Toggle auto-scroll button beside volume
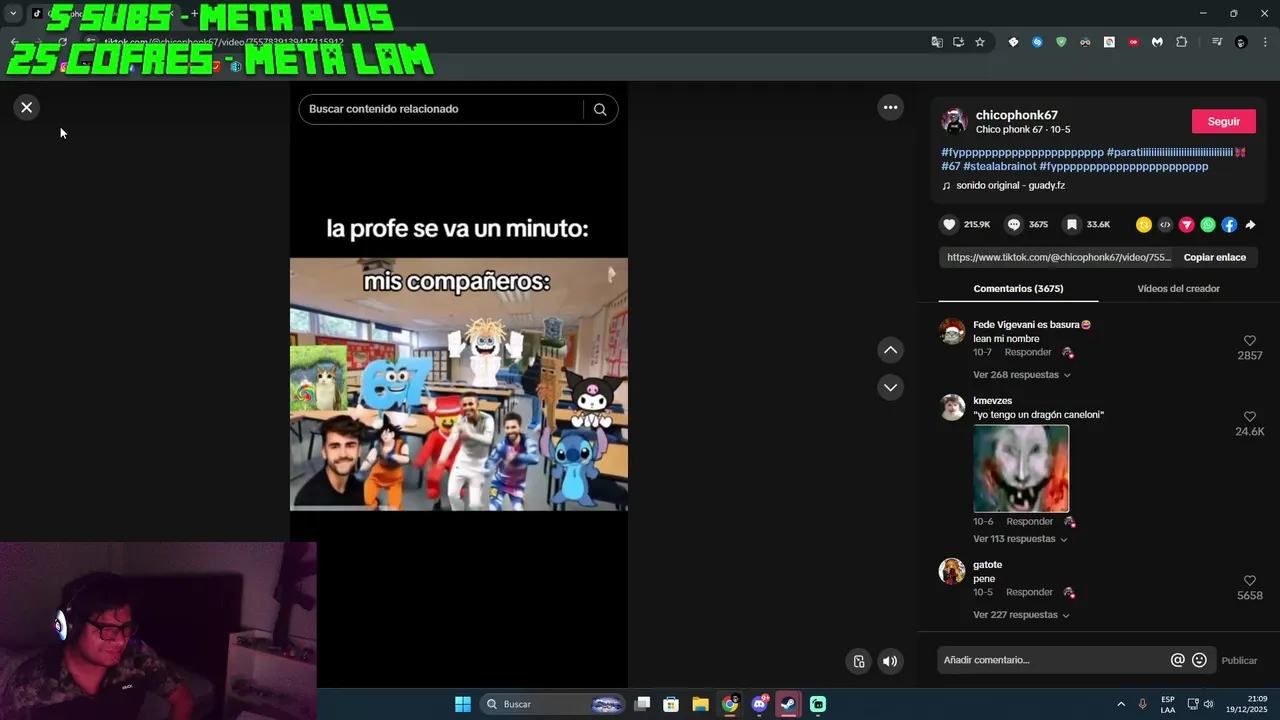Viewport: 1280px width, 720px height. (x=858, y=661)
